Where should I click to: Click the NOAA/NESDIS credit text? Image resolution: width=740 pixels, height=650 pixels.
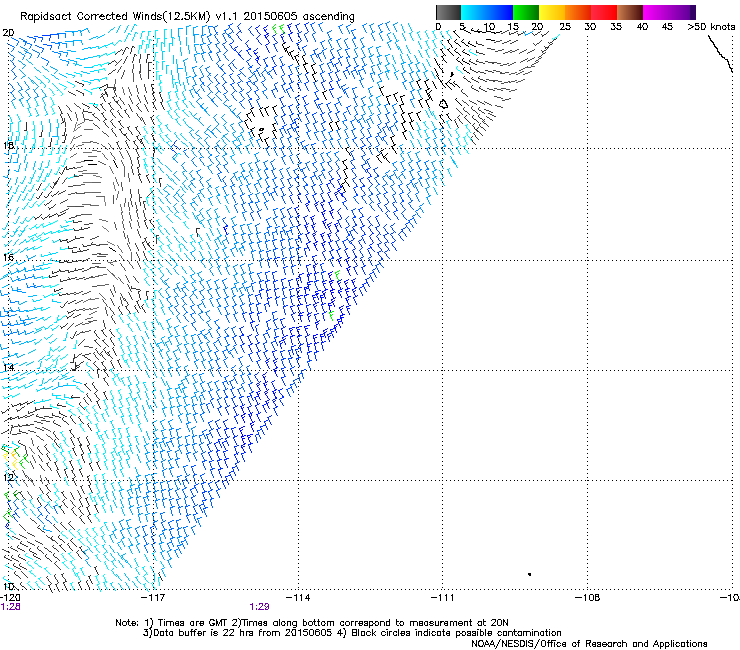[x=589, y=644]
